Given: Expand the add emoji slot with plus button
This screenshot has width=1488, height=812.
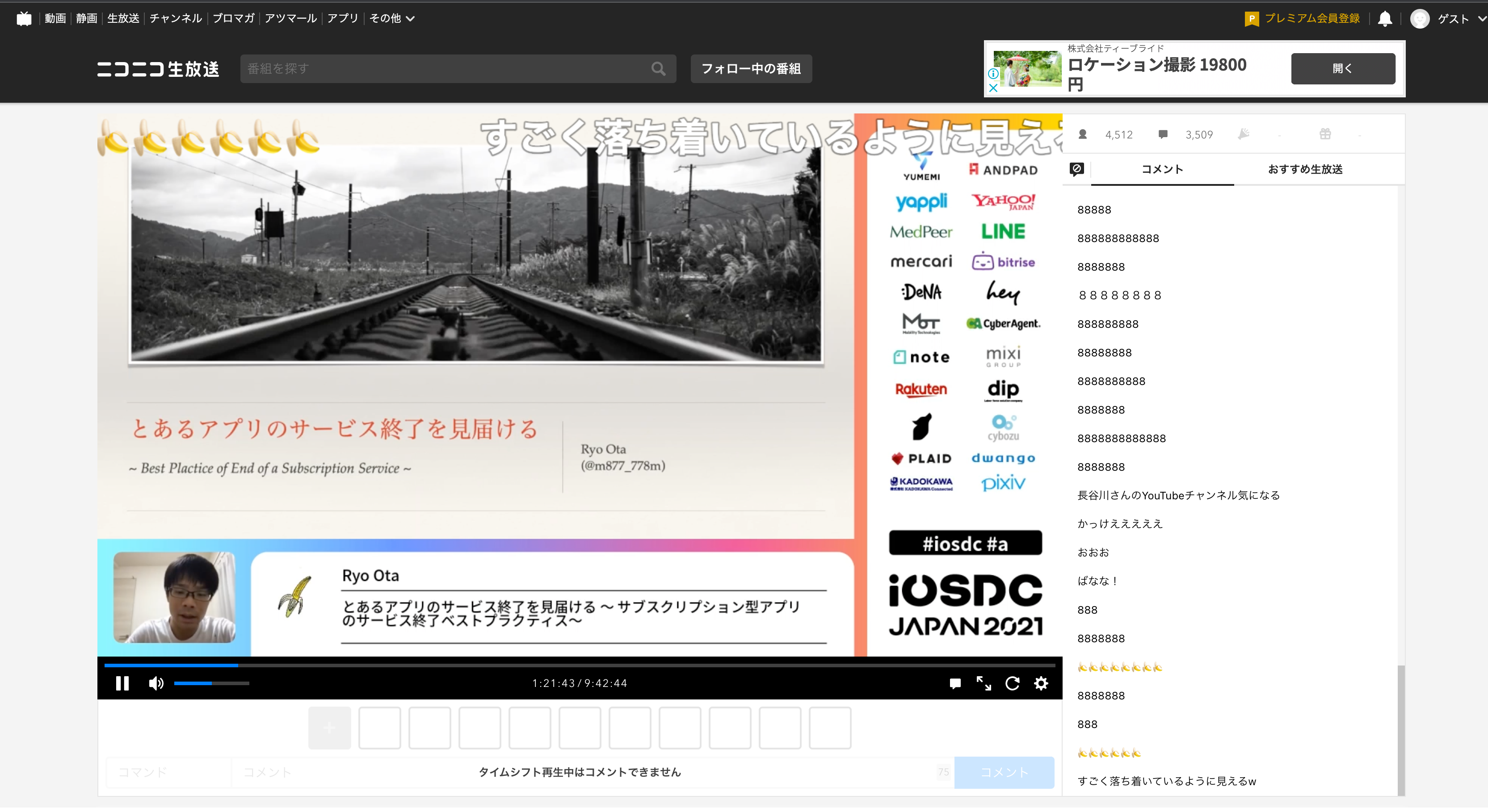Looking at the screenshot, I should (x=329, y=728).
